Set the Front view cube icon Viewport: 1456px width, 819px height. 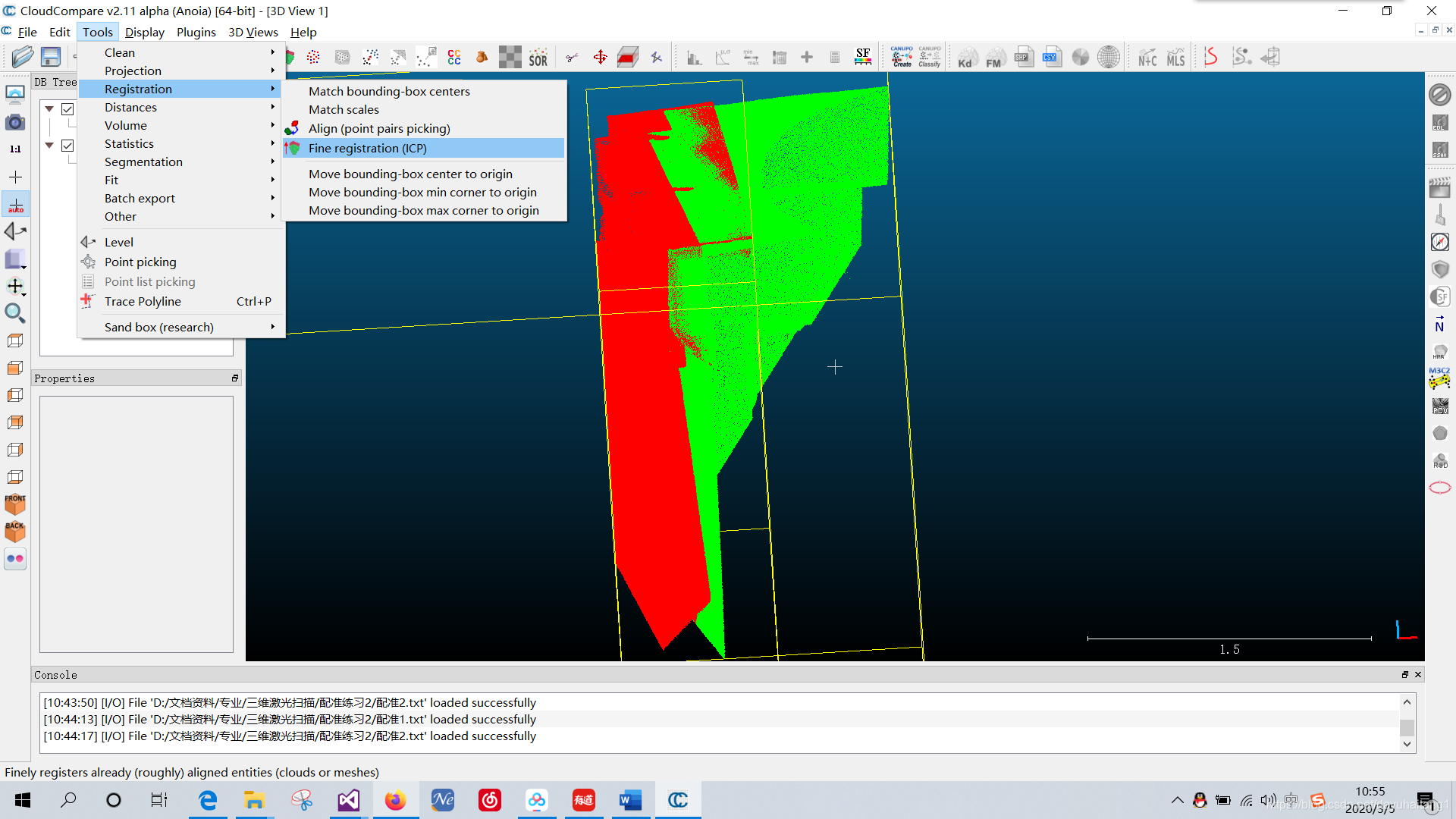point(15,504)
